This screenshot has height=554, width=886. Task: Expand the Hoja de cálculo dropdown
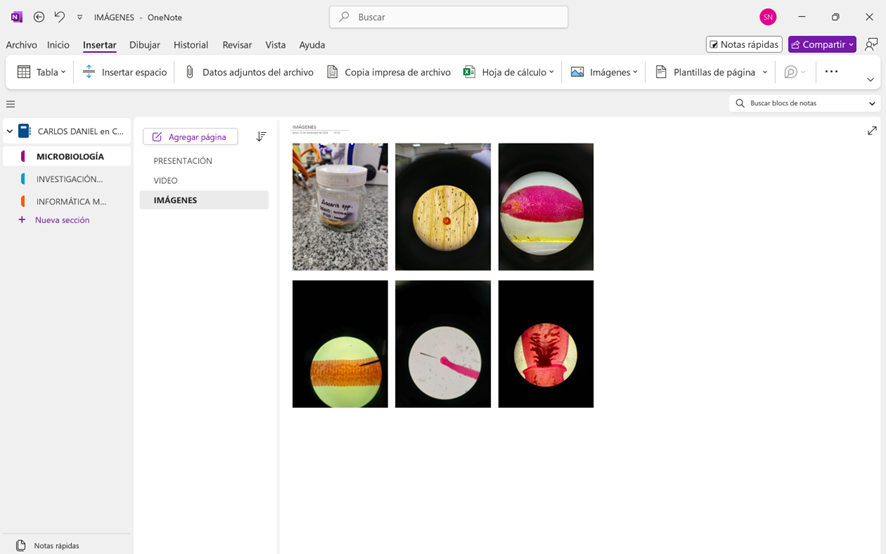click(x=551, y=72)
